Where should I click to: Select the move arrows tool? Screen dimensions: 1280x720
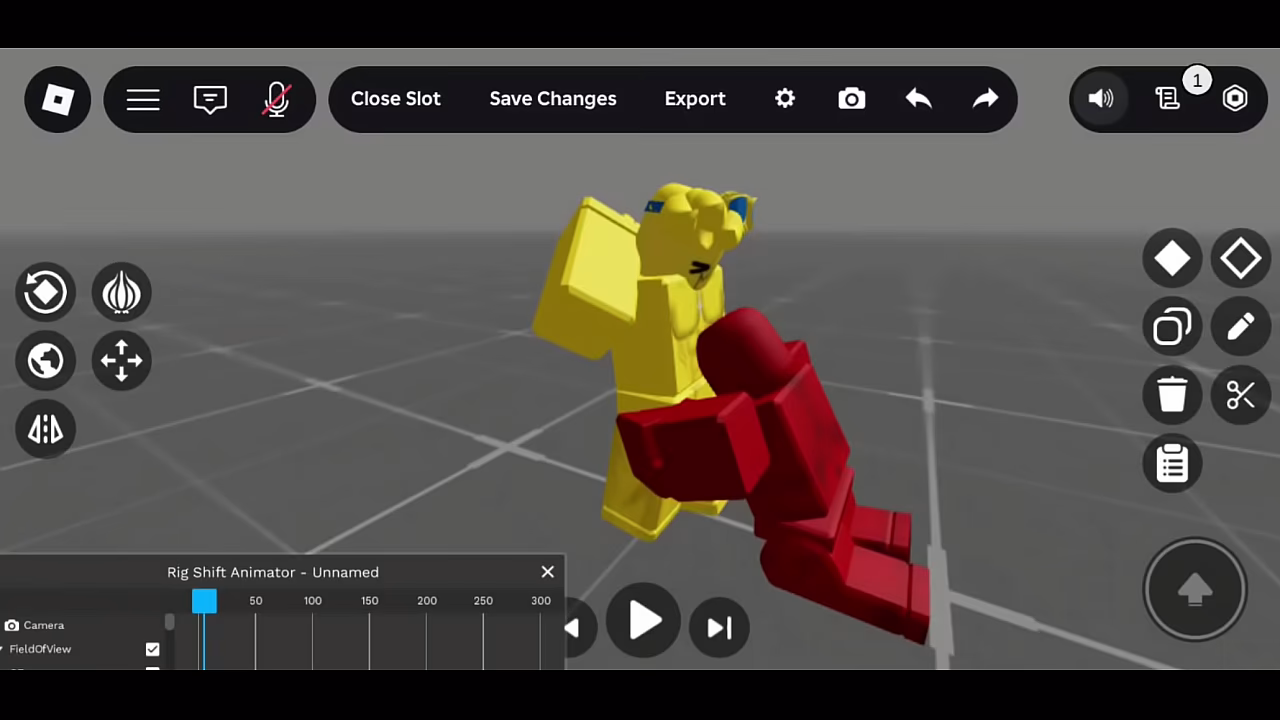121,360
